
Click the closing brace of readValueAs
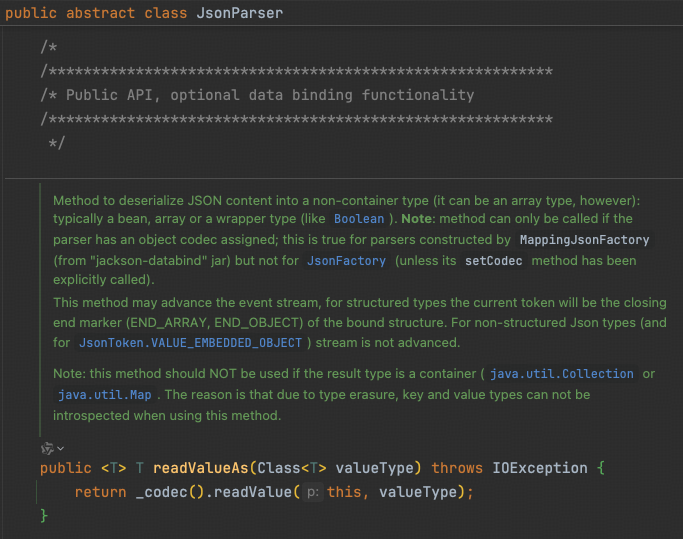(x=44, y=515)
